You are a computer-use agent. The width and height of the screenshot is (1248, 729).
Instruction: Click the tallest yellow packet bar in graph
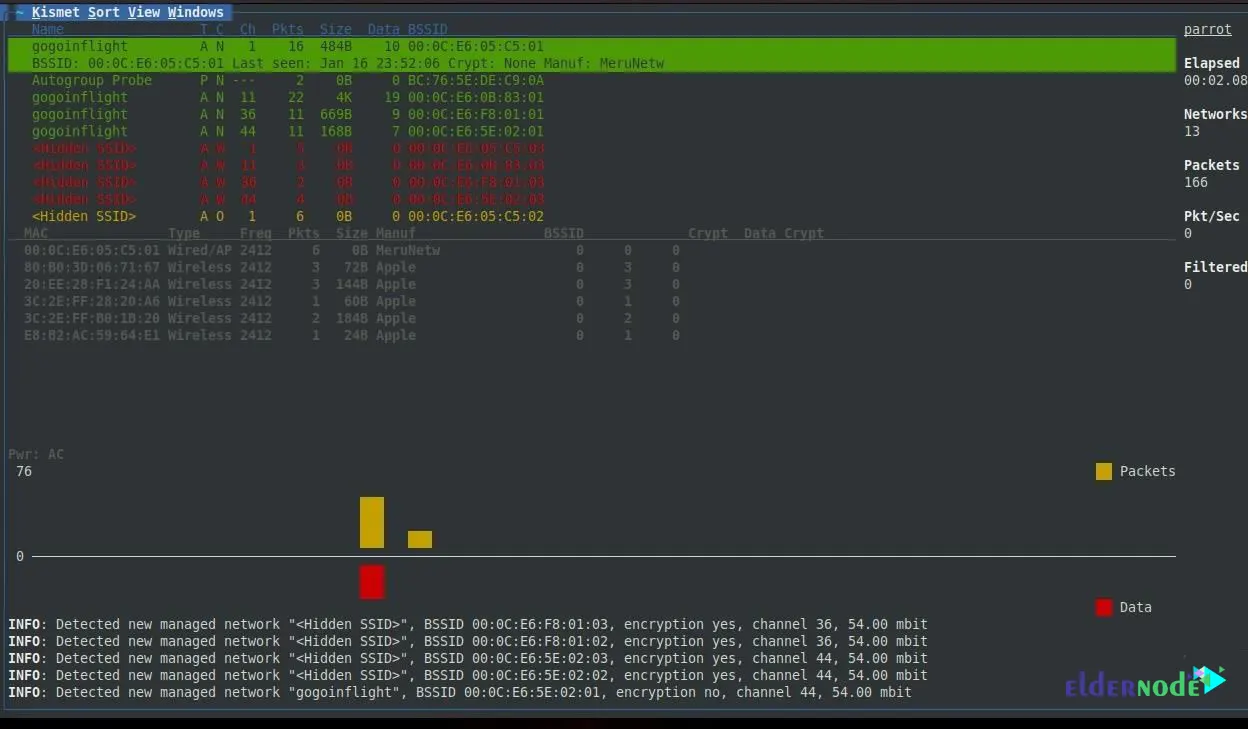point(372,522)
